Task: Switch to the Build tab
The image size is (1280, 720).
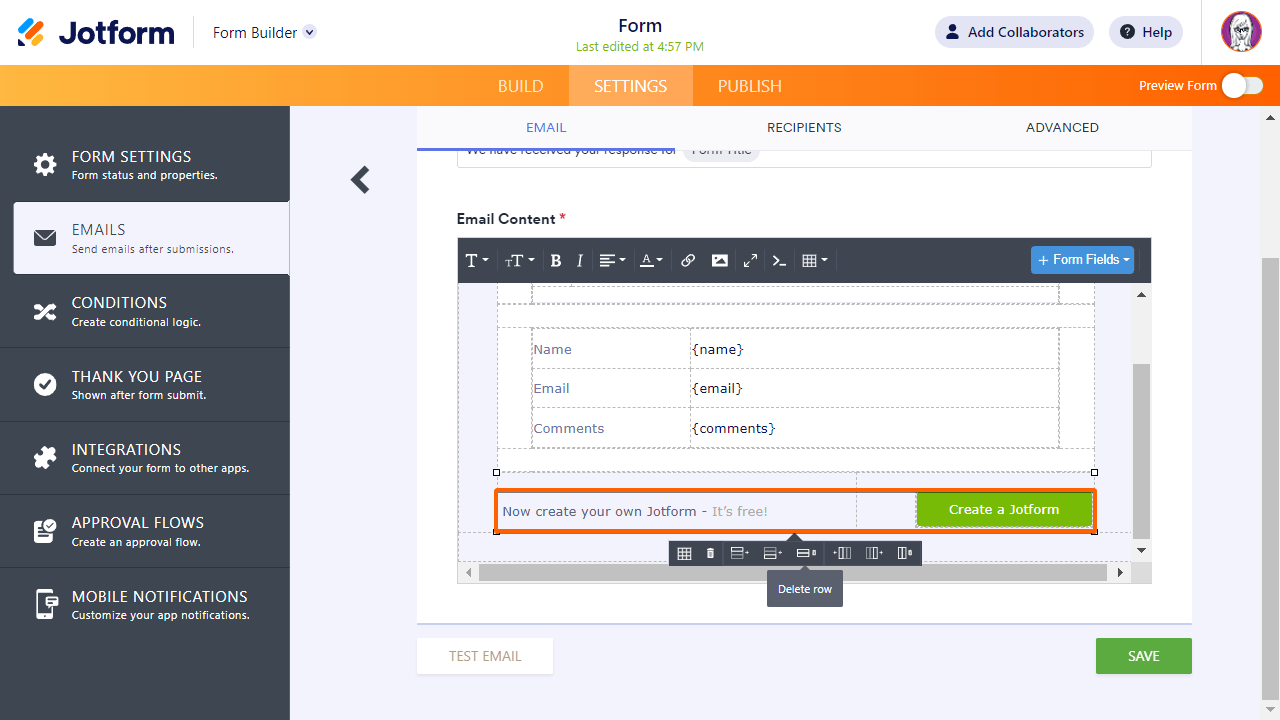Action: 521,86
